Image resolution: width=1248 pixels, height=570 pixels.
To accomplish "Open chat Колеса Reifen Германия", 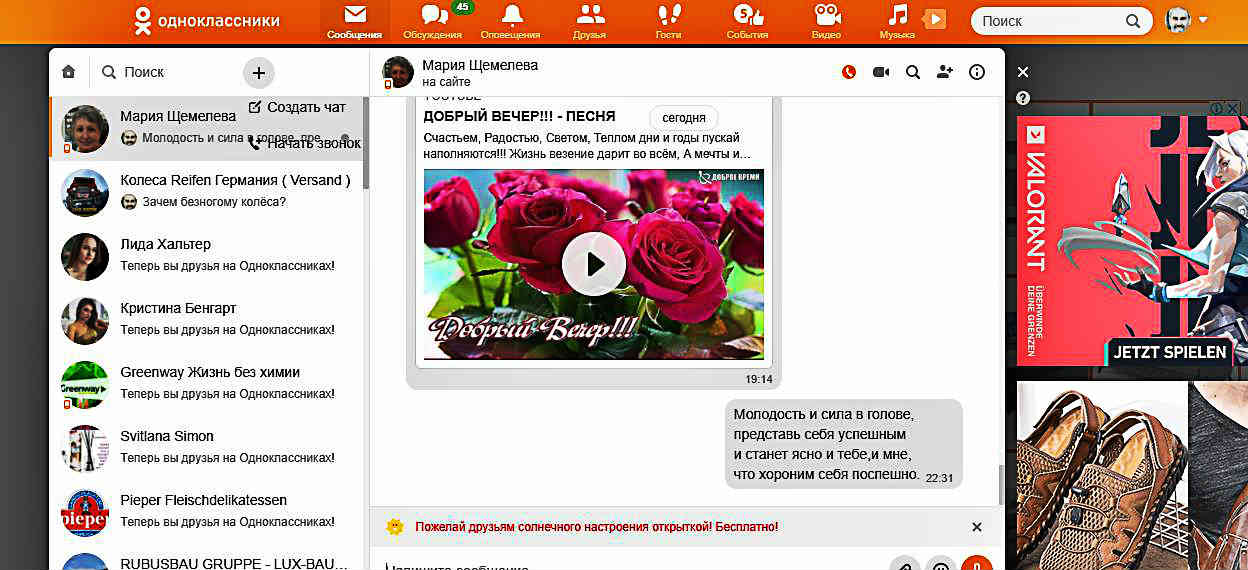I will point(207,192).
